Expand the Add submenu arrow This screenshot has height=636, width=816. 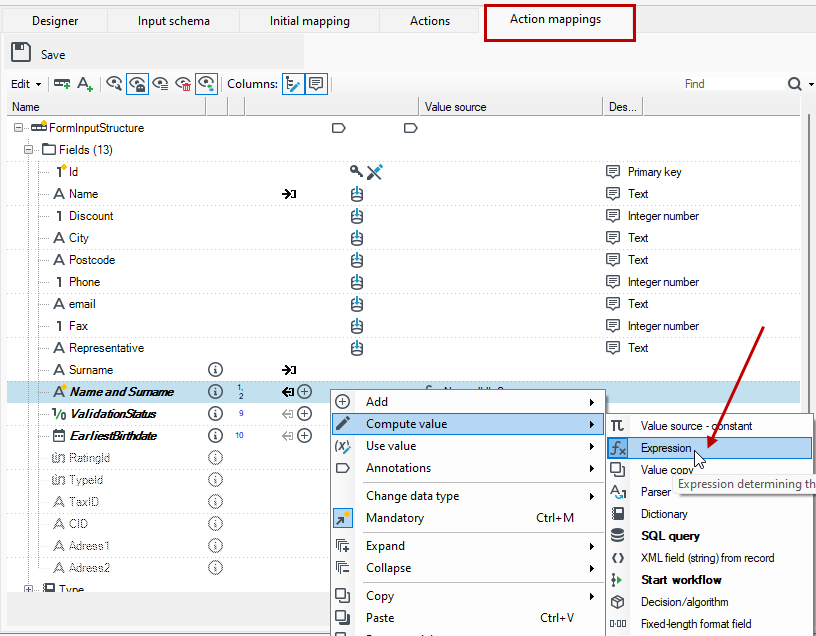tap(592, 402)
